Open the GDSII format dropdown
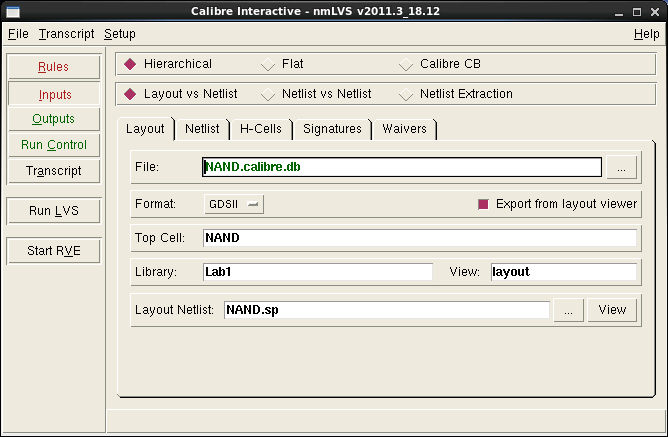 [x=233, y=204]
